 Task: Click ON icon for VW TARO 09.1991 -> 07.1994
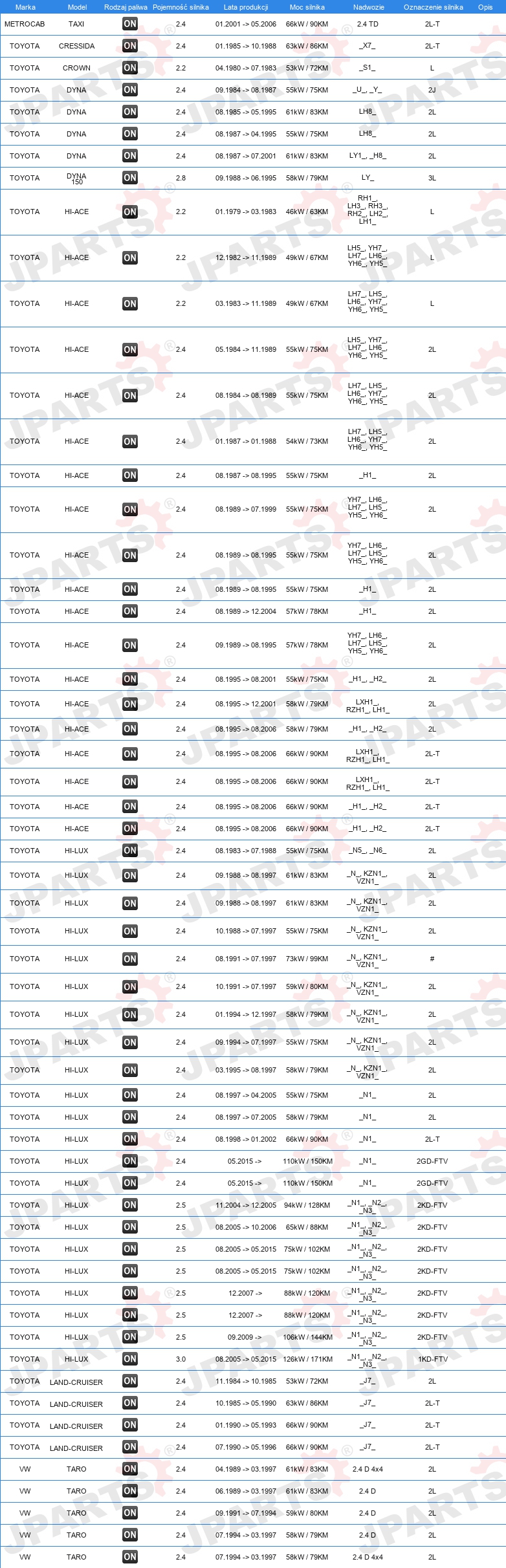(129, 1513)
